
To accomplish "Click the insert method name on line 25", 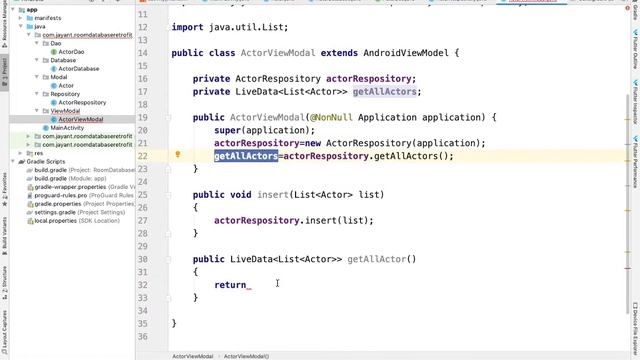I will (273, 195).
